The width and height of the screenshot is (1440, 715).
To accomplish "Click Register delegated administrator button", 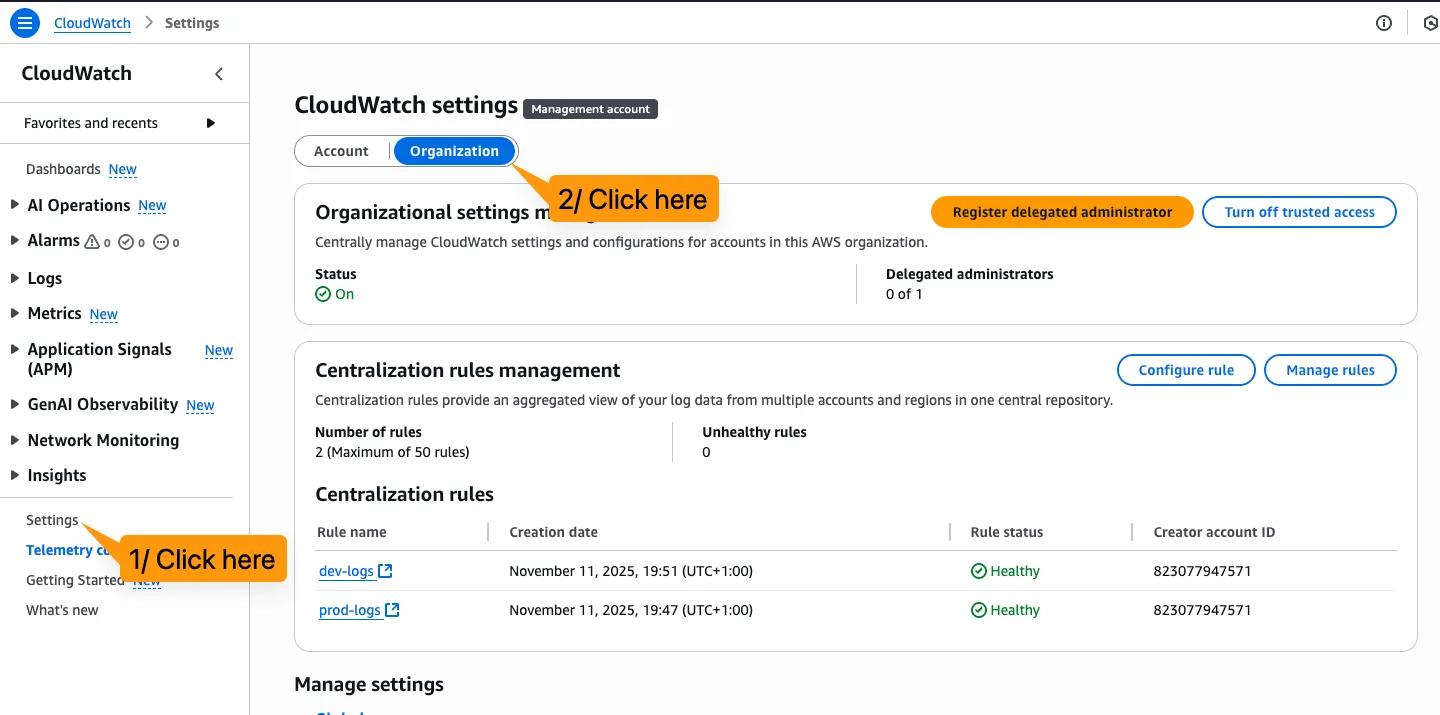I will [1062, 212].
